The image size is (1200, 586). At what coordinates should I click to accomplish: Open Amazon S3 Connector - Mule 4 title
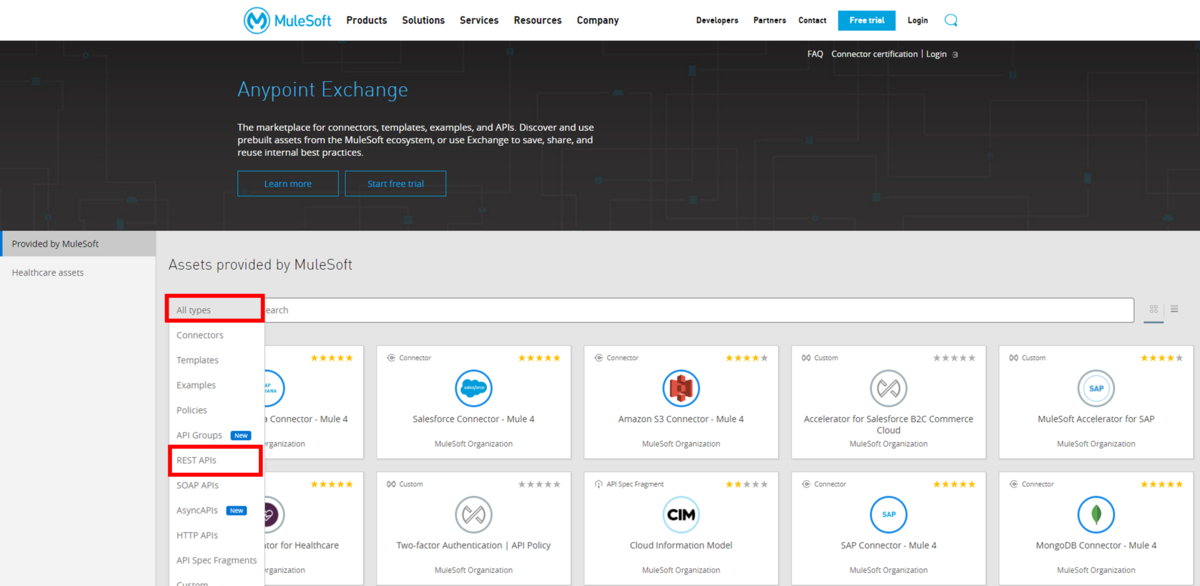coord(681,419)
